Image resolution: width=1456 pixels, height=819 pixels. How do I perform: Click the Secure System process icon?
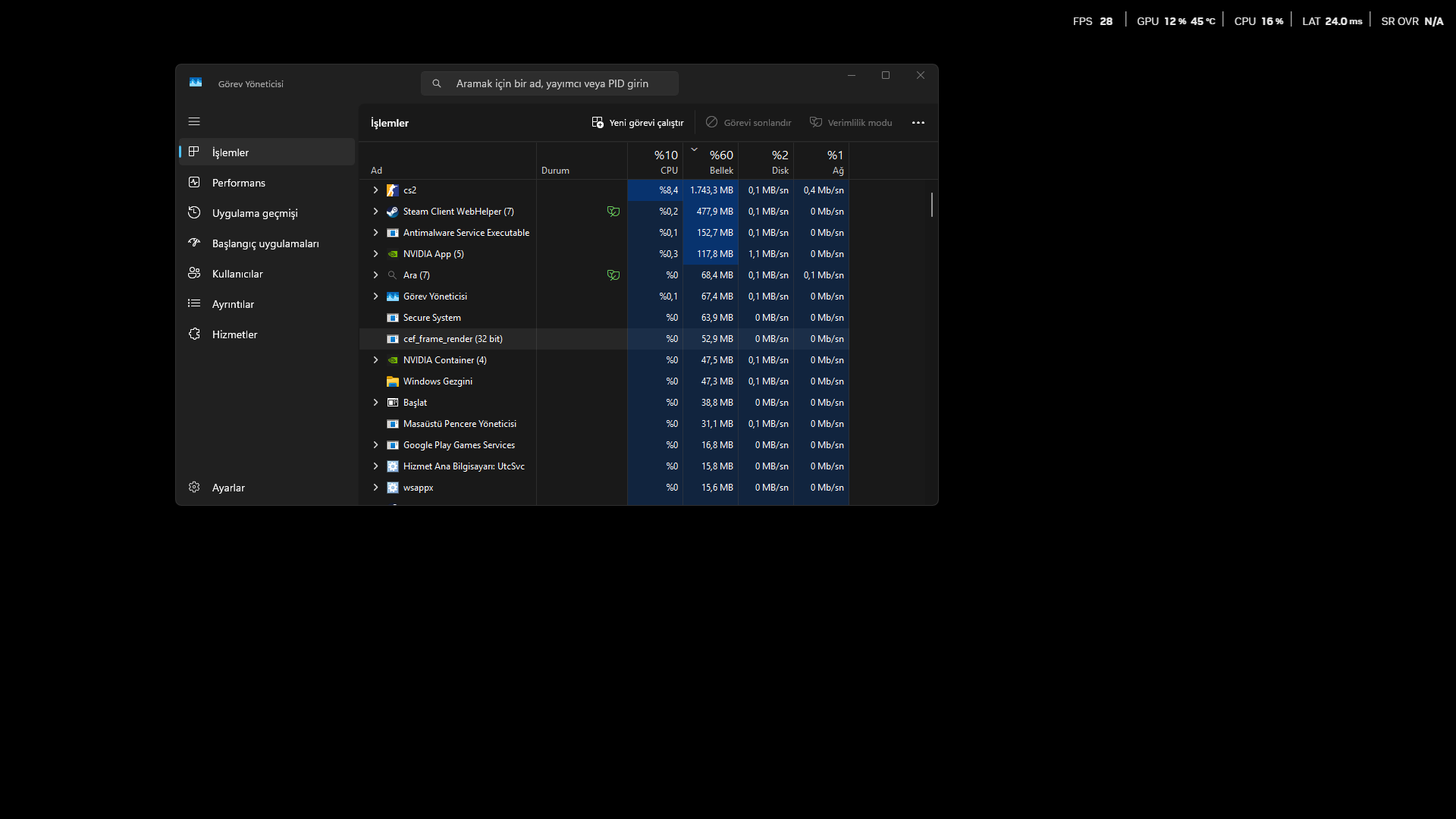[392, 318]
